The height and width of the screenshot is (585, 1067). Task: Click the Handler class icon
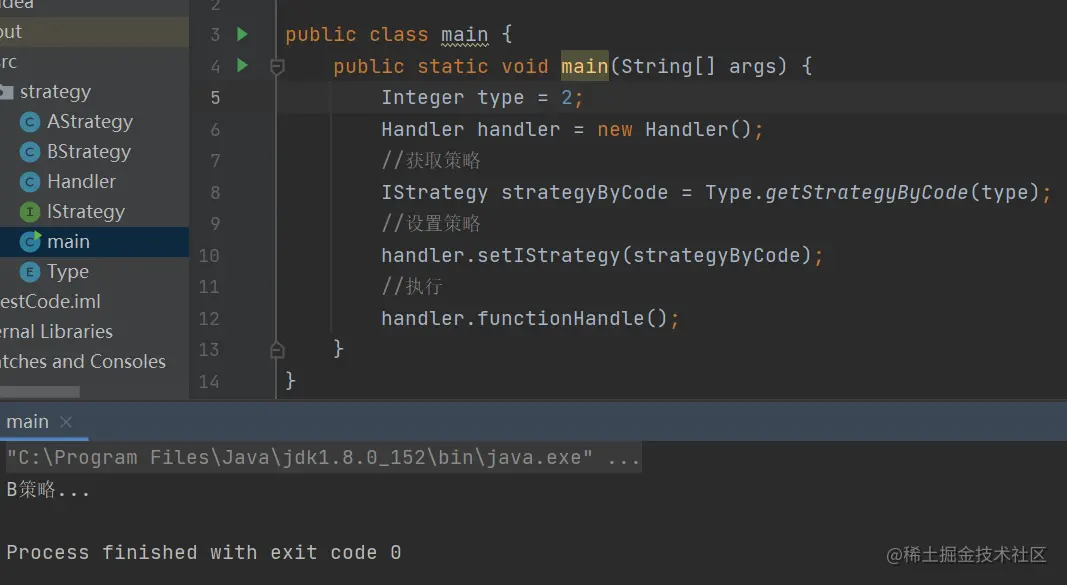29,182
